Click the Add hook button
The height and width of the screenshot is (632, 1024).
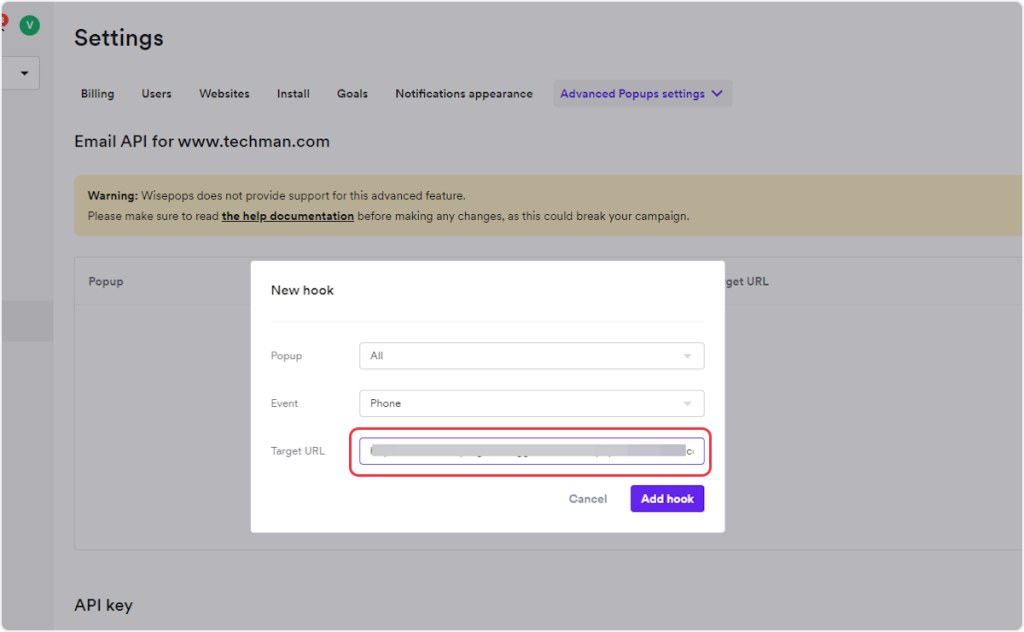pyautogui.click(x=667, y=499)
